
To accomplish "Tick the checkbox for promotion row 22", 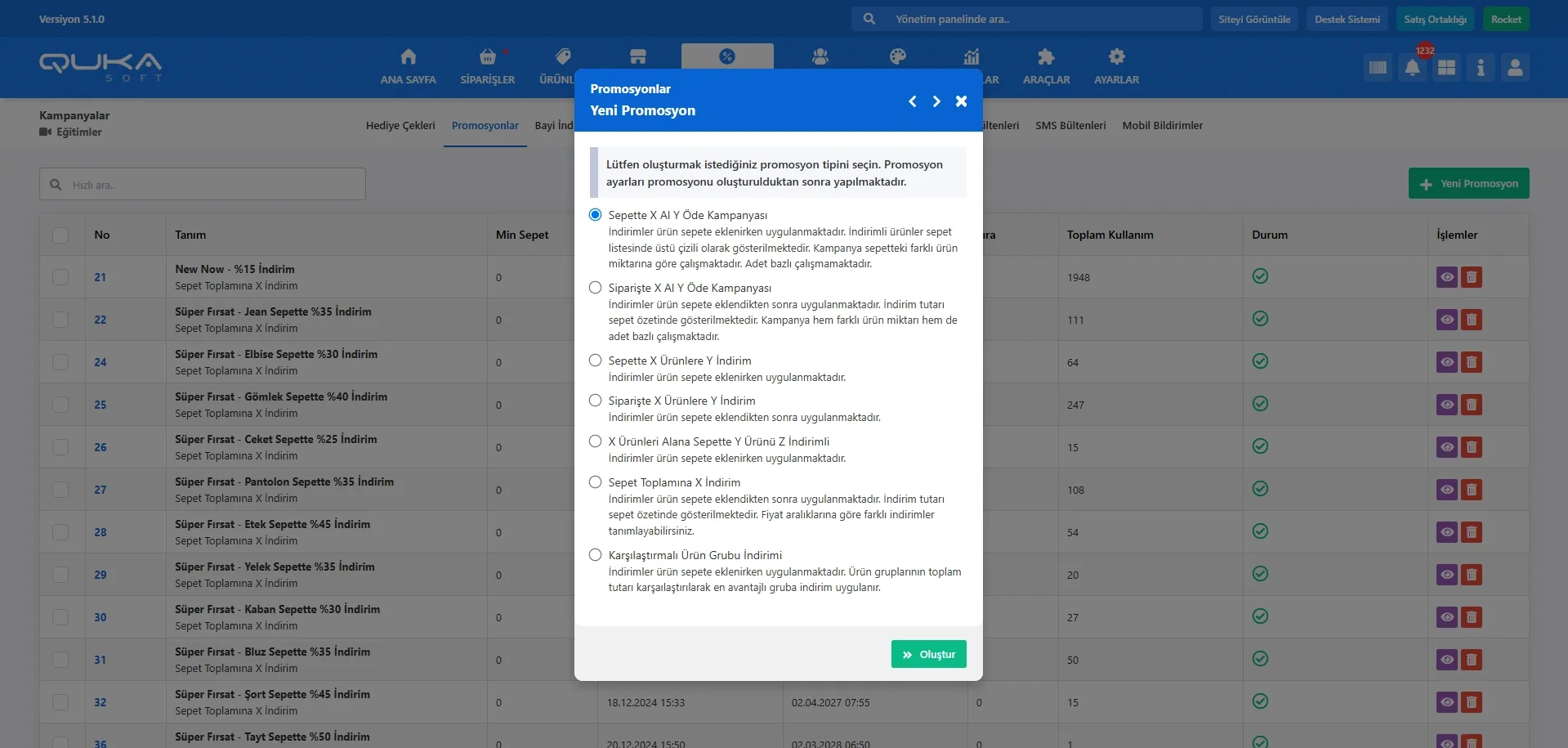I will pos(60,320).
